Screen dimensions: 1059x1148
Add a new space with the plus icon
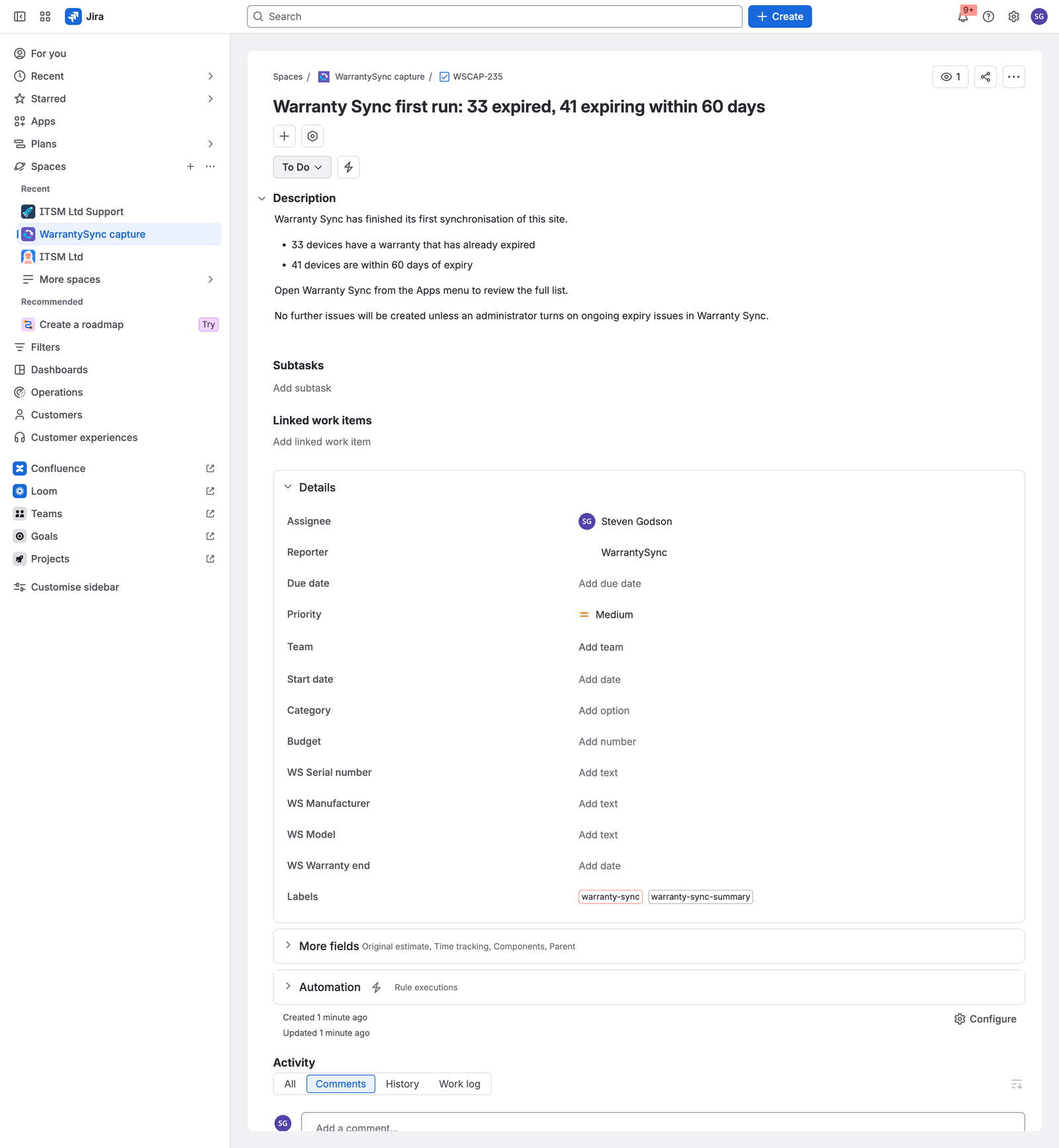pyautogui.click(x=190, y=166)
